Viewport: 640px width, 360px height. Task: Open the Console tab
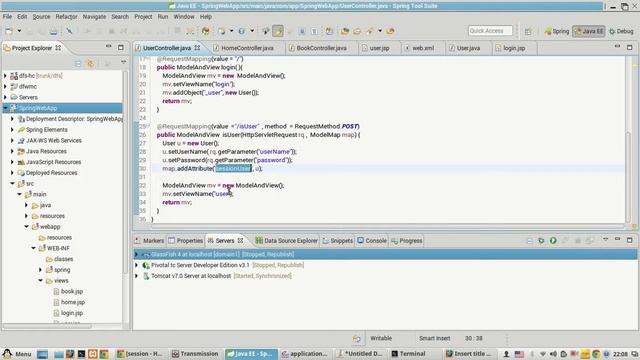[372, 241]
